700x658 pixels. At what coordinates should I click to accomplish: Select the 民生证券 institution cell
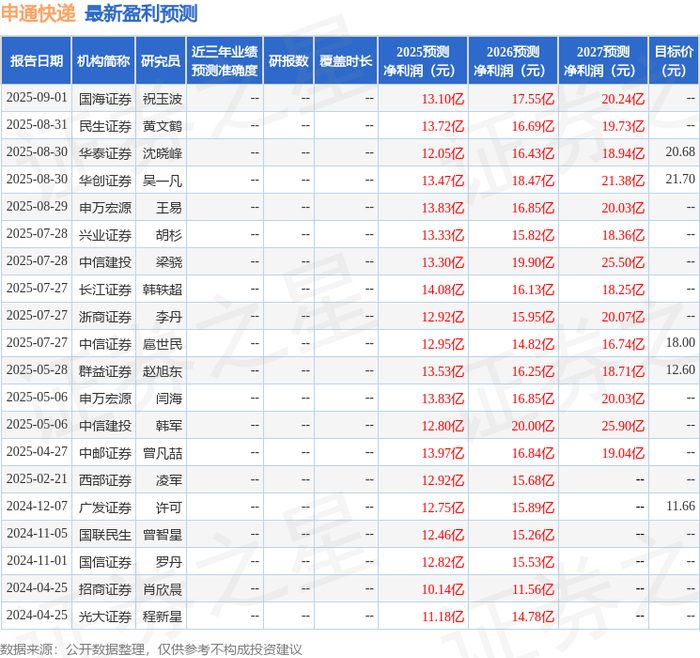[105, 126]
